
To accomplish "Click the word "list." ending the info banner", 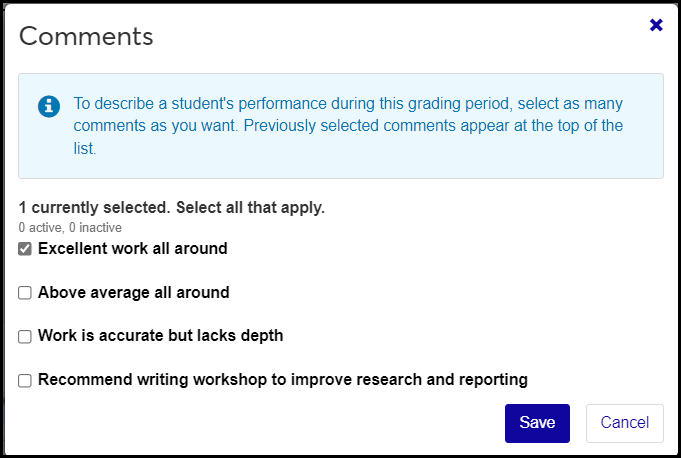I will coord(85,148).
